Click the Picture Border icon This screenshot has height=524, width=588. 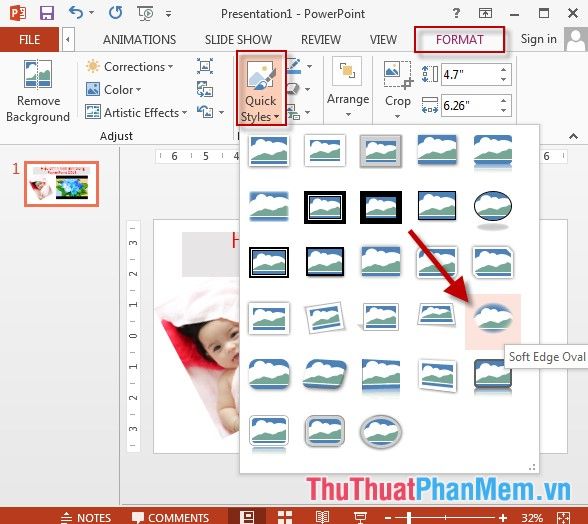coord(294,66)
